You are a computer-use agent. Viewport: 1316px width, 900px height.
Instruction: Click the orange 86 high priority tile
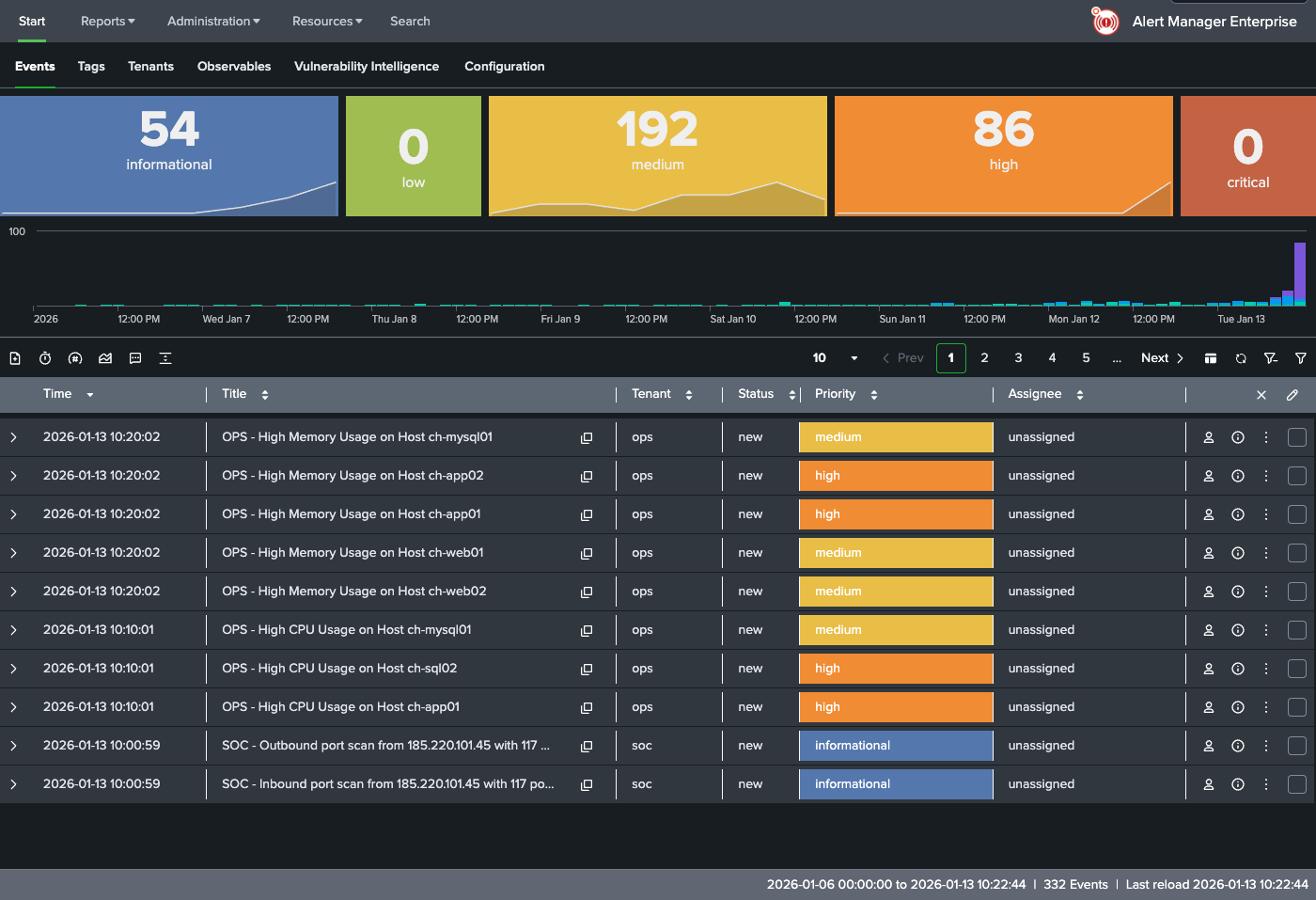click(x=1003, y=156)
